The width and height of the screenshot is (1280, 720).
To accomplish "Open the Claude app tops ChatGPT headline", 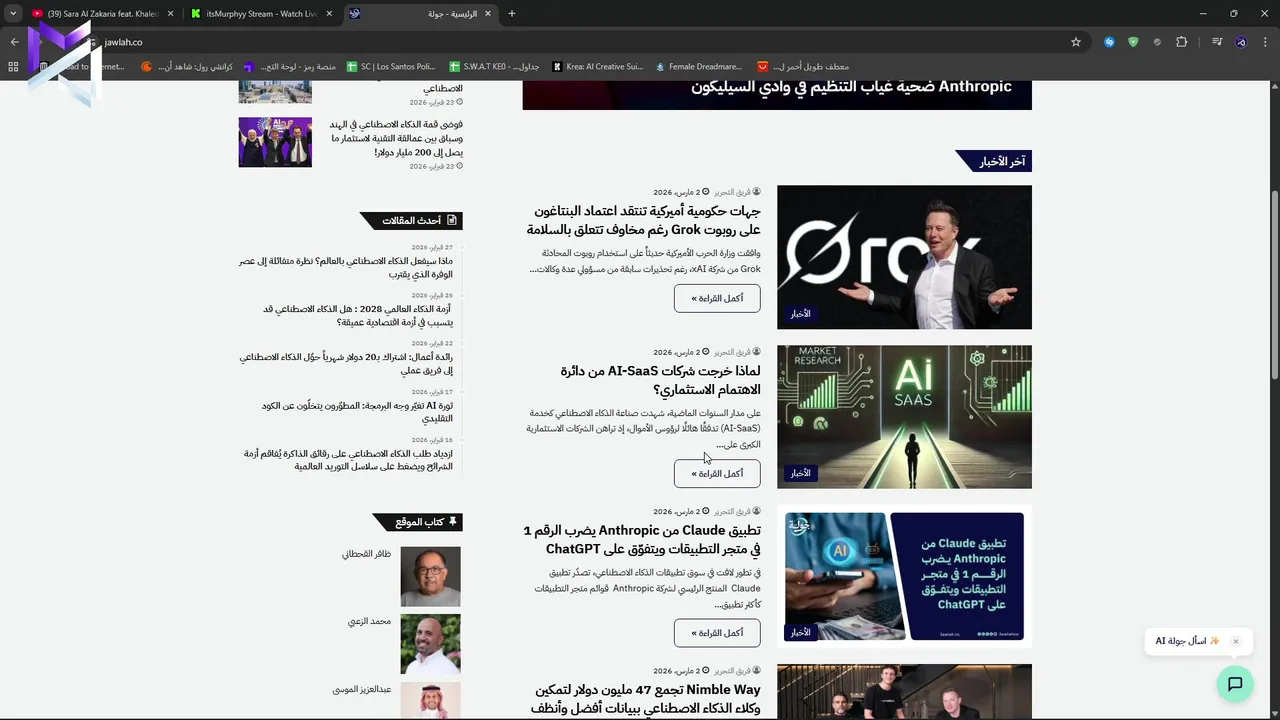I will (642, 539).
